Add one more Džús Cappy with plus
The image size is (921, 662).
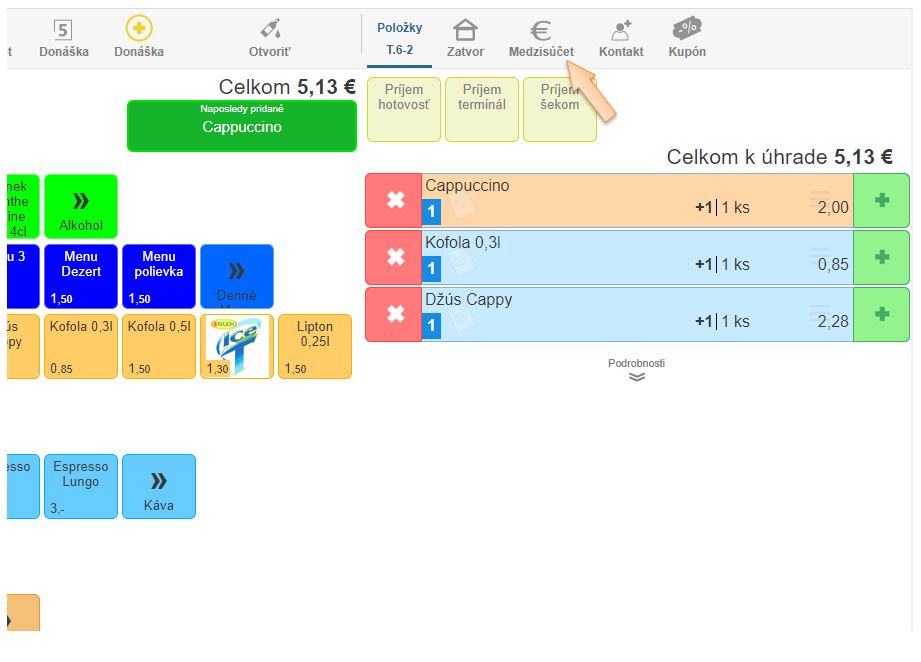881,314
